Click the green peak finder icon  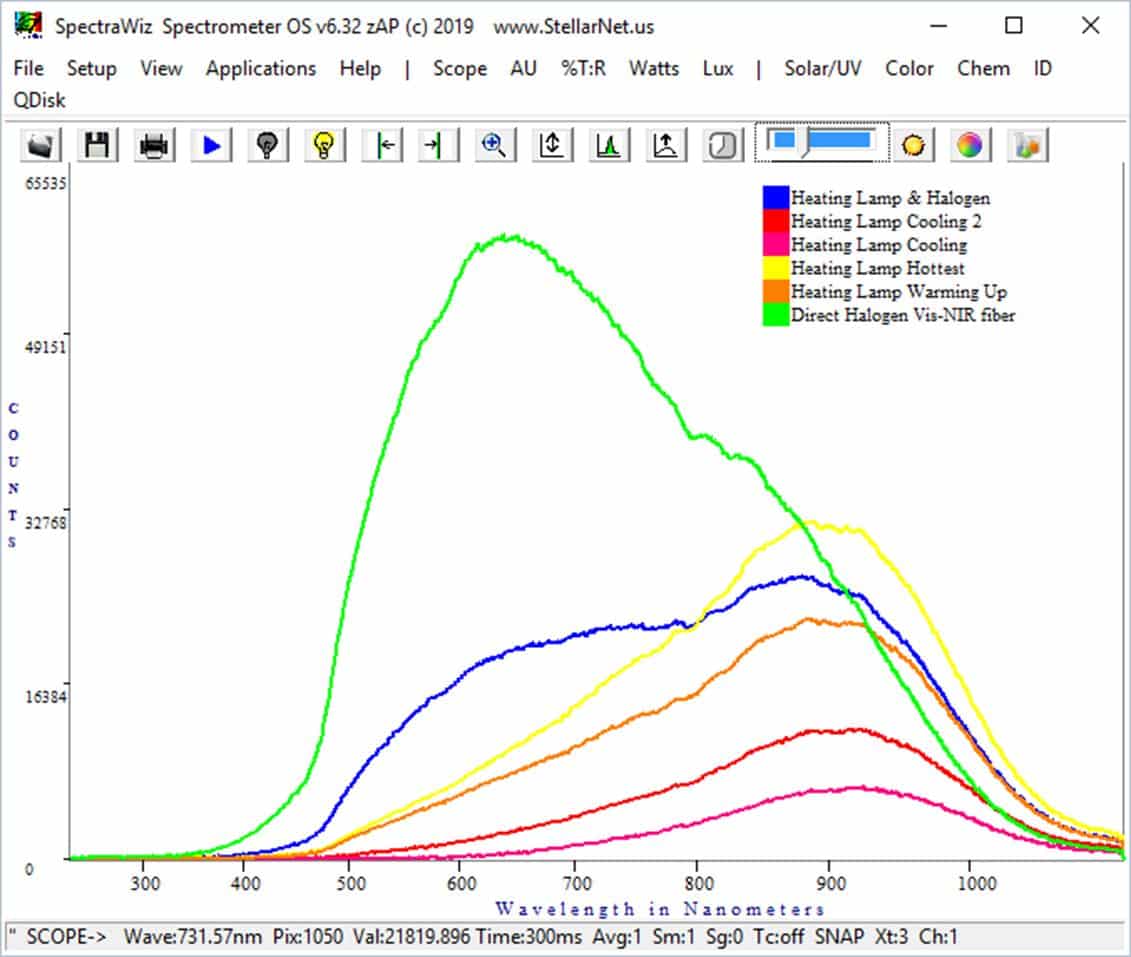pyautogui.click(x=609, y=145)
